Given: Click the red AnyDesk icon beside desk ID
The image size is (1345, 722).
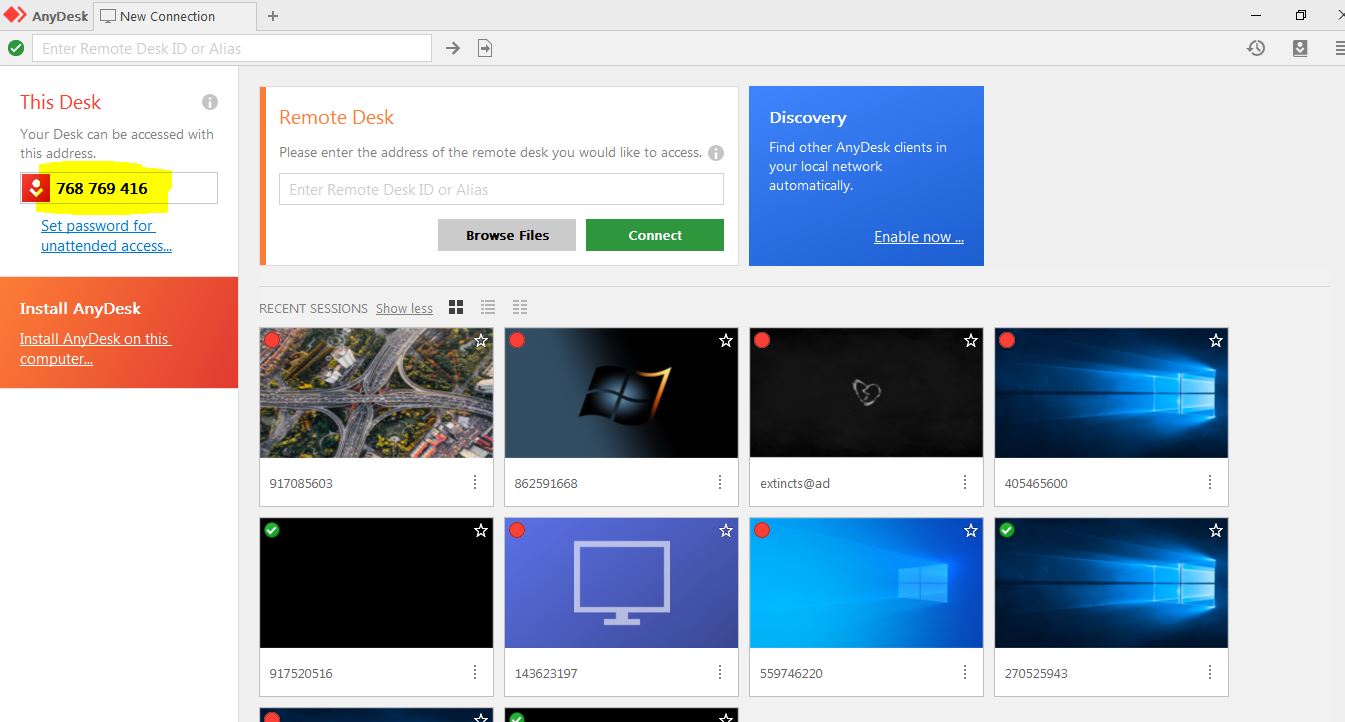Looking at the screenshot, I should click(36, 188).
